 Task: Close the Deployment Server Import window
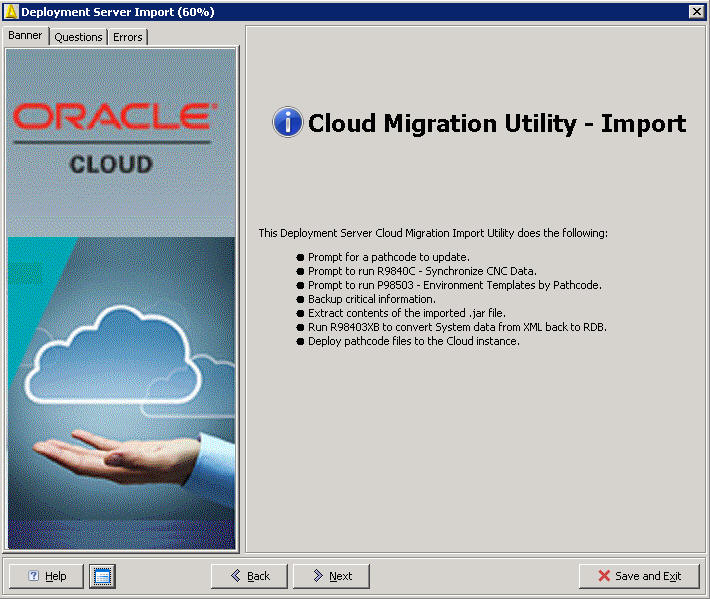coord(696,11)
